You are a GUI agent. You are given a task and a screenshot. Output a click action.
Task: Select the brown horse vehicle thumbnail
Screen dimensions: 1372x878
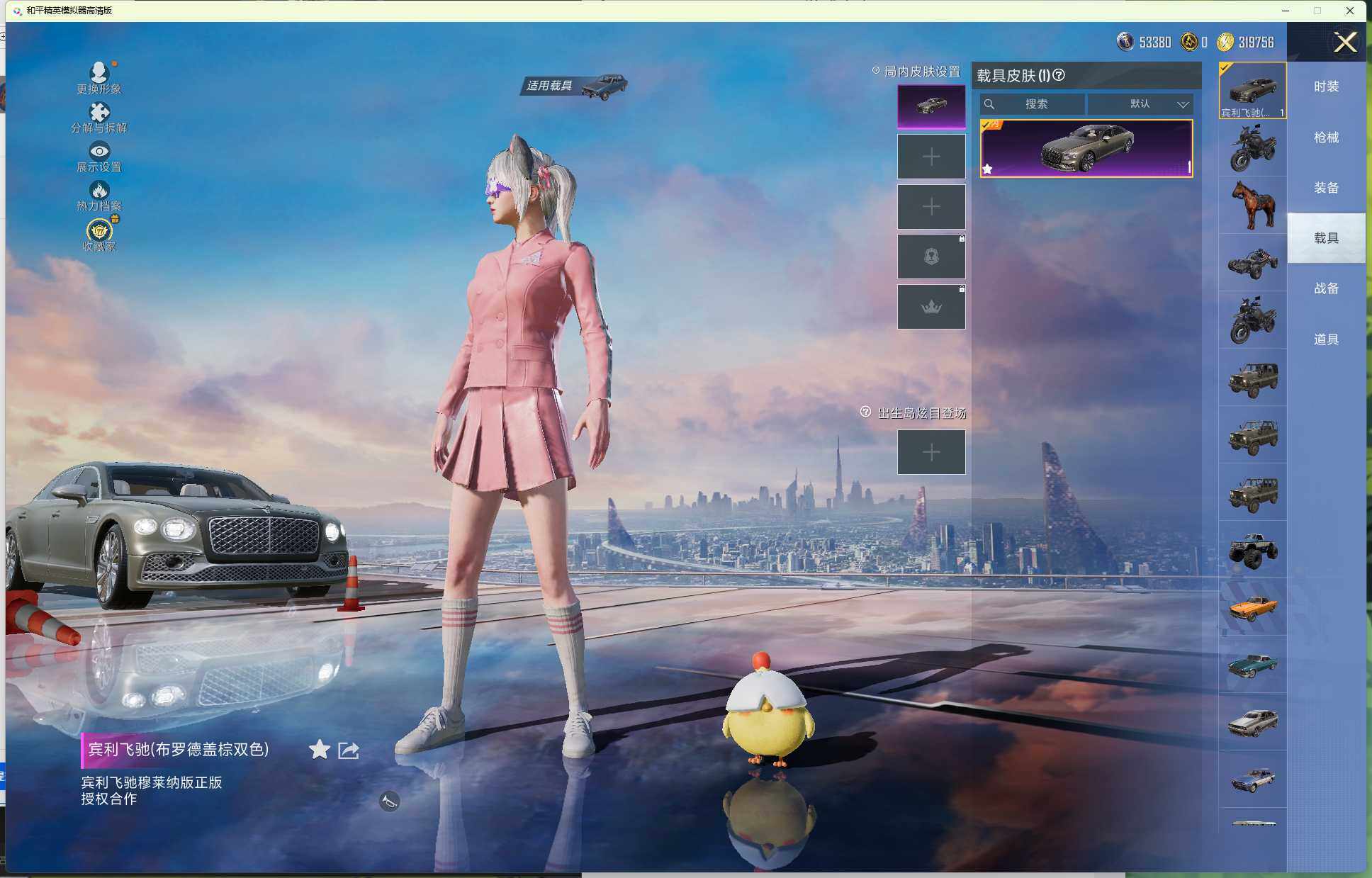click(x=1252, y=205)
